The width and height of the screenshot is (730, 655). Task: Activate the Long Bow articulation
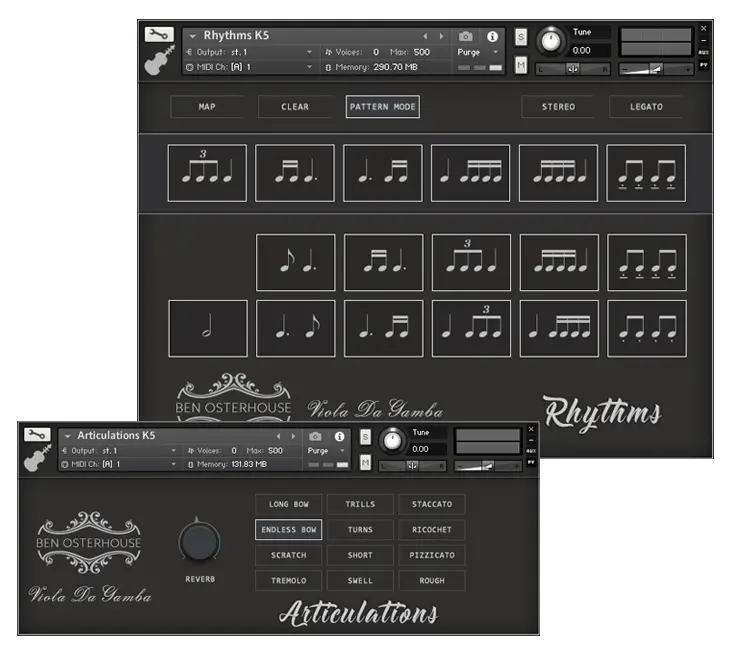pyautogui.click(x=289, y=504)
